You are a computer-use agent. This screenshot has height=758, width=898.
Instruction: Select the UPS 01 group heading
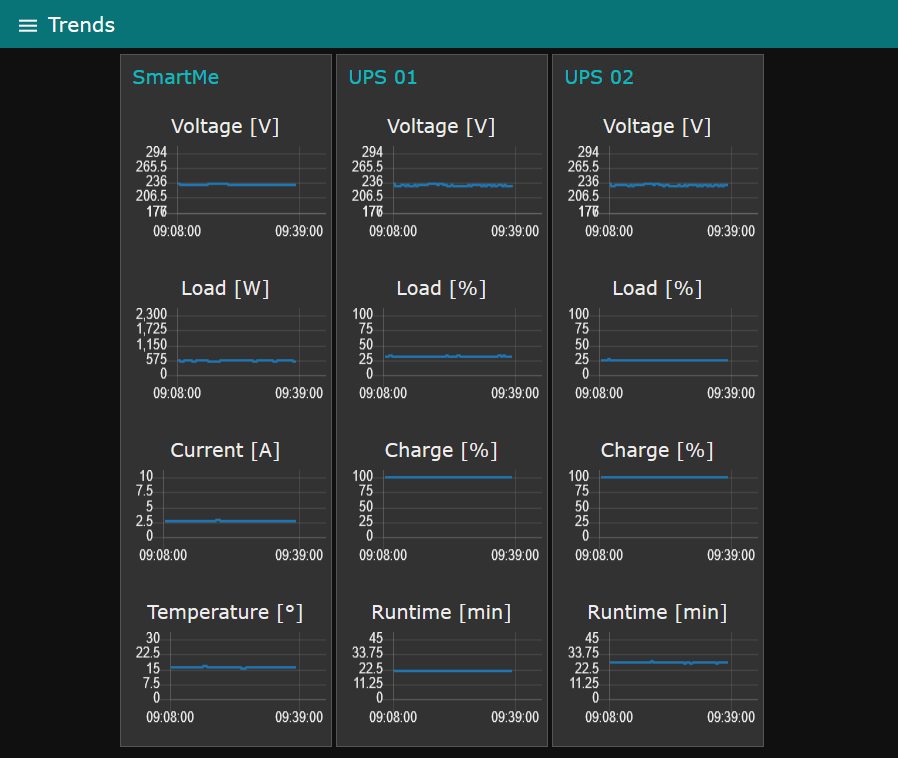point(382,77)
